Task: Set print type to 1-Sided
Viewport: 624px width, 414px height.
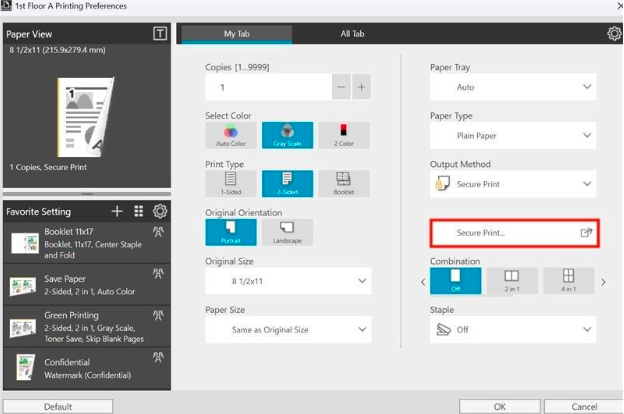Action: tap(231, 184)
